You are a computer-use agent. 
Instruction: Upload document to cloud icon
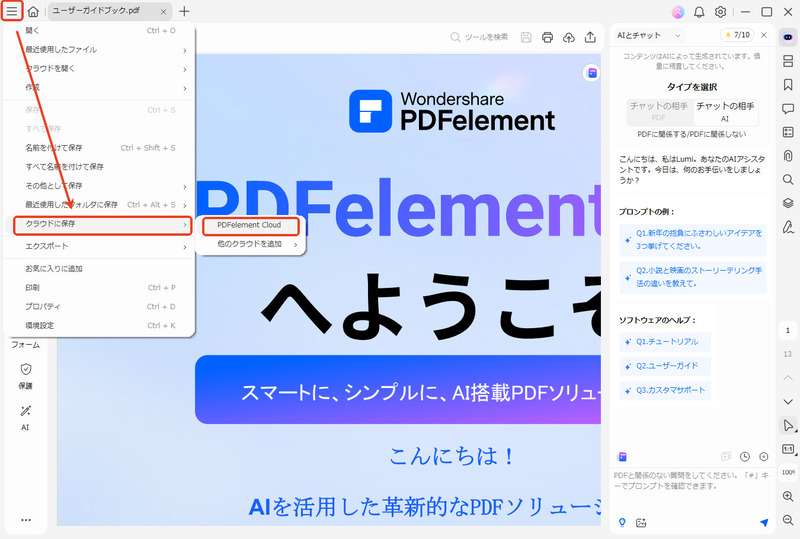[x=569, y=37]
